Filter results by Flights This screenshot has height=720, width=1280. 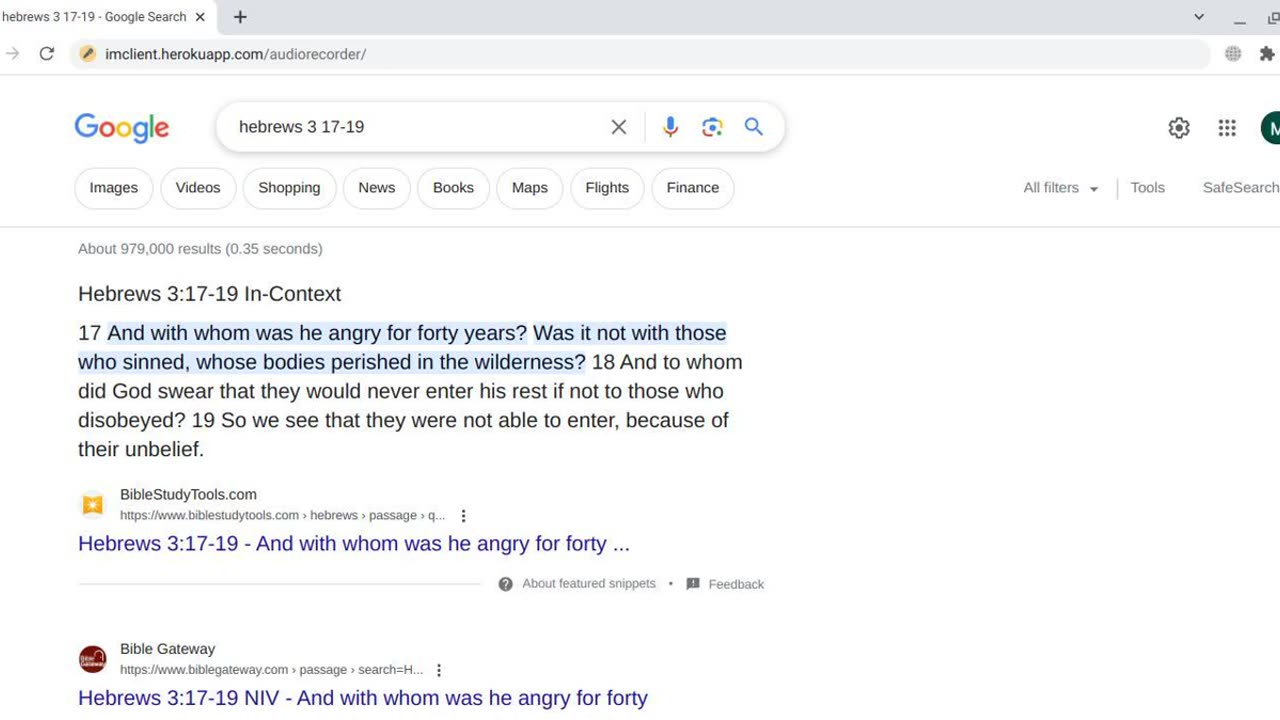(x=607, y=188)
